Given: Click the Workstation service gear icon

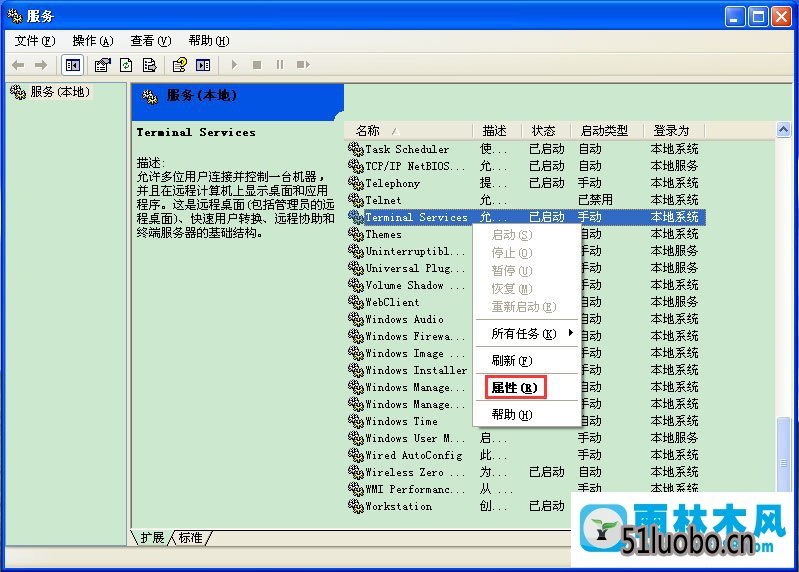Looking at the screenshot, I should (x=356, y=506).
